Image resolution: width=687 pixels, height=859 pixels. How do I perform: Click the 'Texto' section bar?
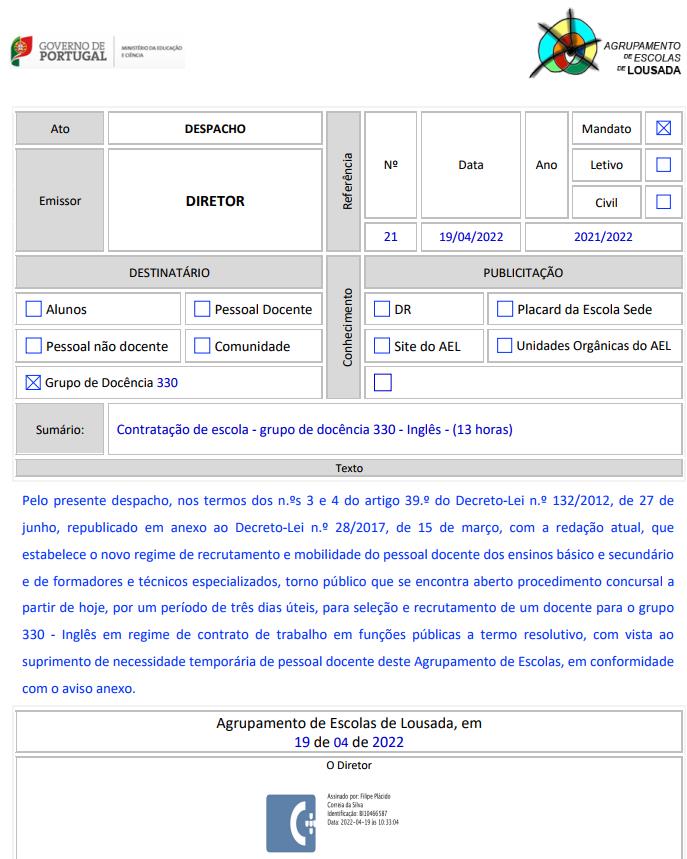pyautogui.click(x=349, y=468)
